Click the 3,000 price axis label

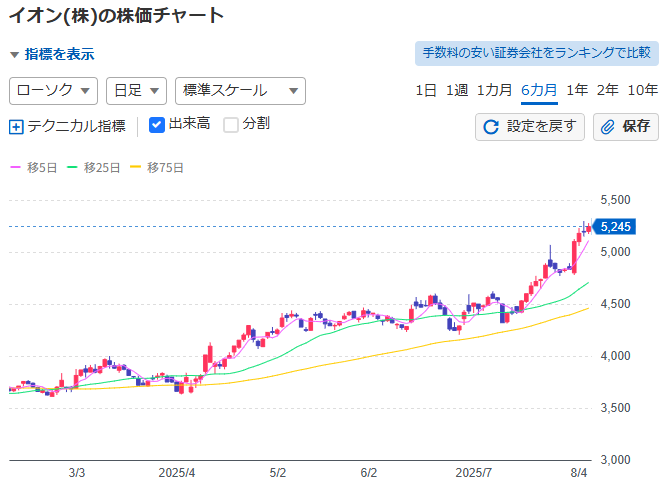[x=615, y=460]
